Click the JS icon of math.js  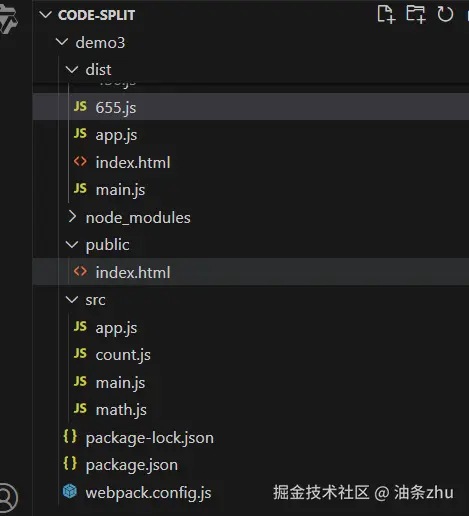pos(80,409)
